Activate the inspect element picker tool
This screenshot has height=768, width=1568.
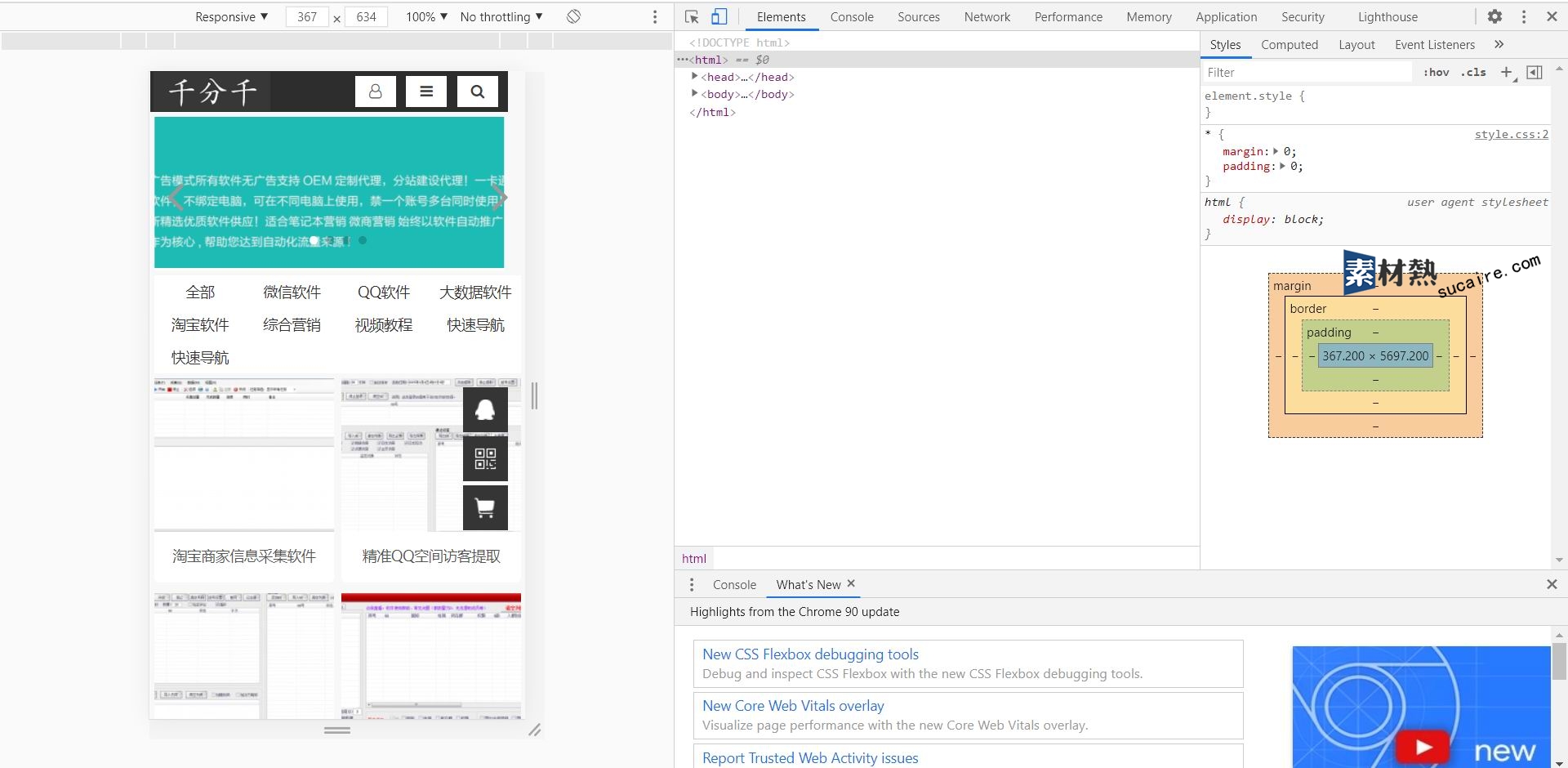coord(692,16)
